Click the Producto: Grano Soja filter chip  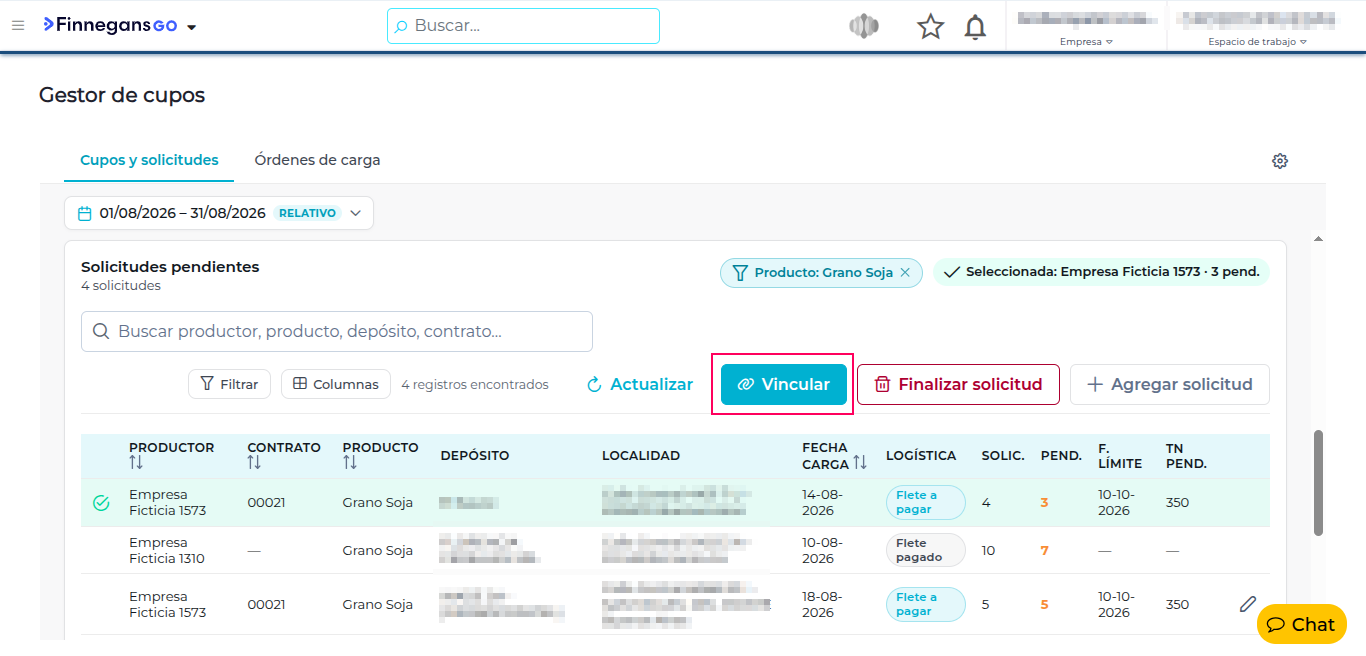(821, 272)
